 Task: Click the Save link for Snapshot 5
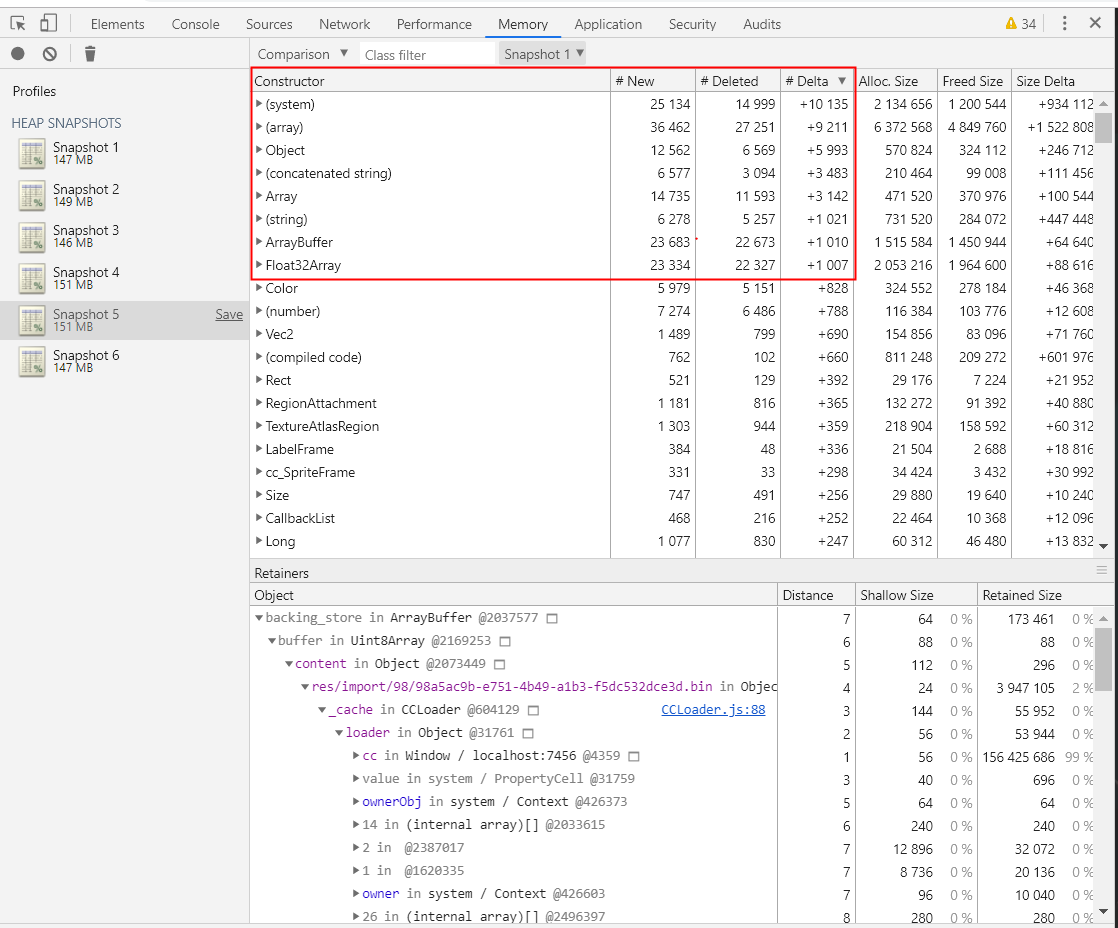pyautogui.click(x=229, y=314)
